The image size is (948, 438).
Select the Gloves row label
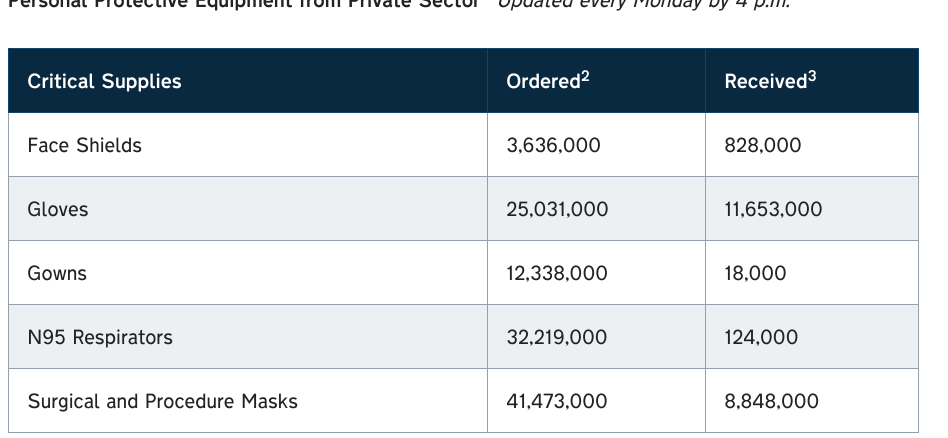pos(57,209)
